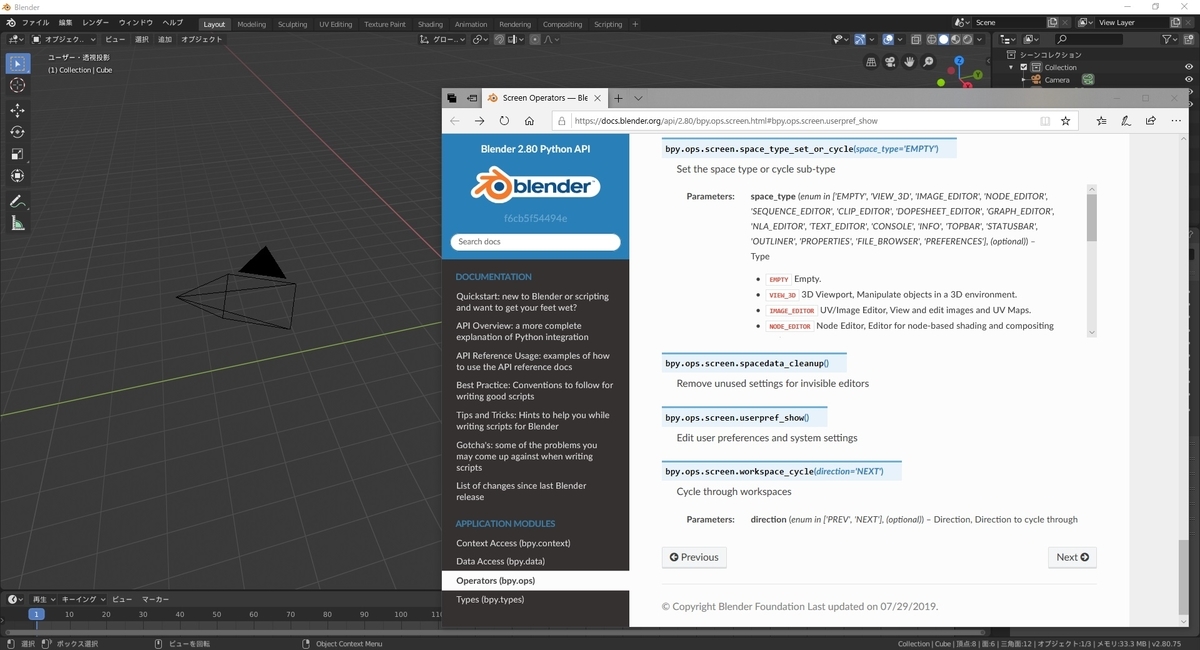Toggle Collection exclude checkbox in outliner
Image resolution: width=1200 pixels, height=650 pixels.
[x=1024, y=67]
